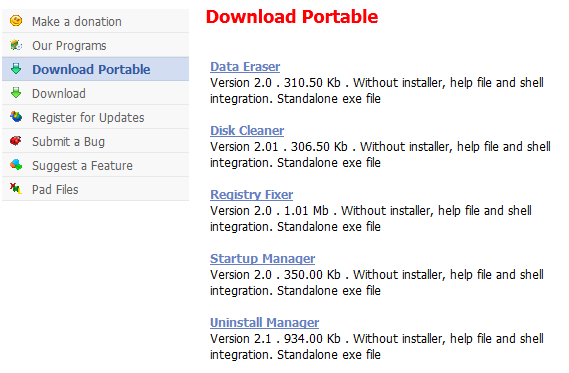569x373 pixels.
Task: Click the Startup Manager link
Action: pos(262,259)
